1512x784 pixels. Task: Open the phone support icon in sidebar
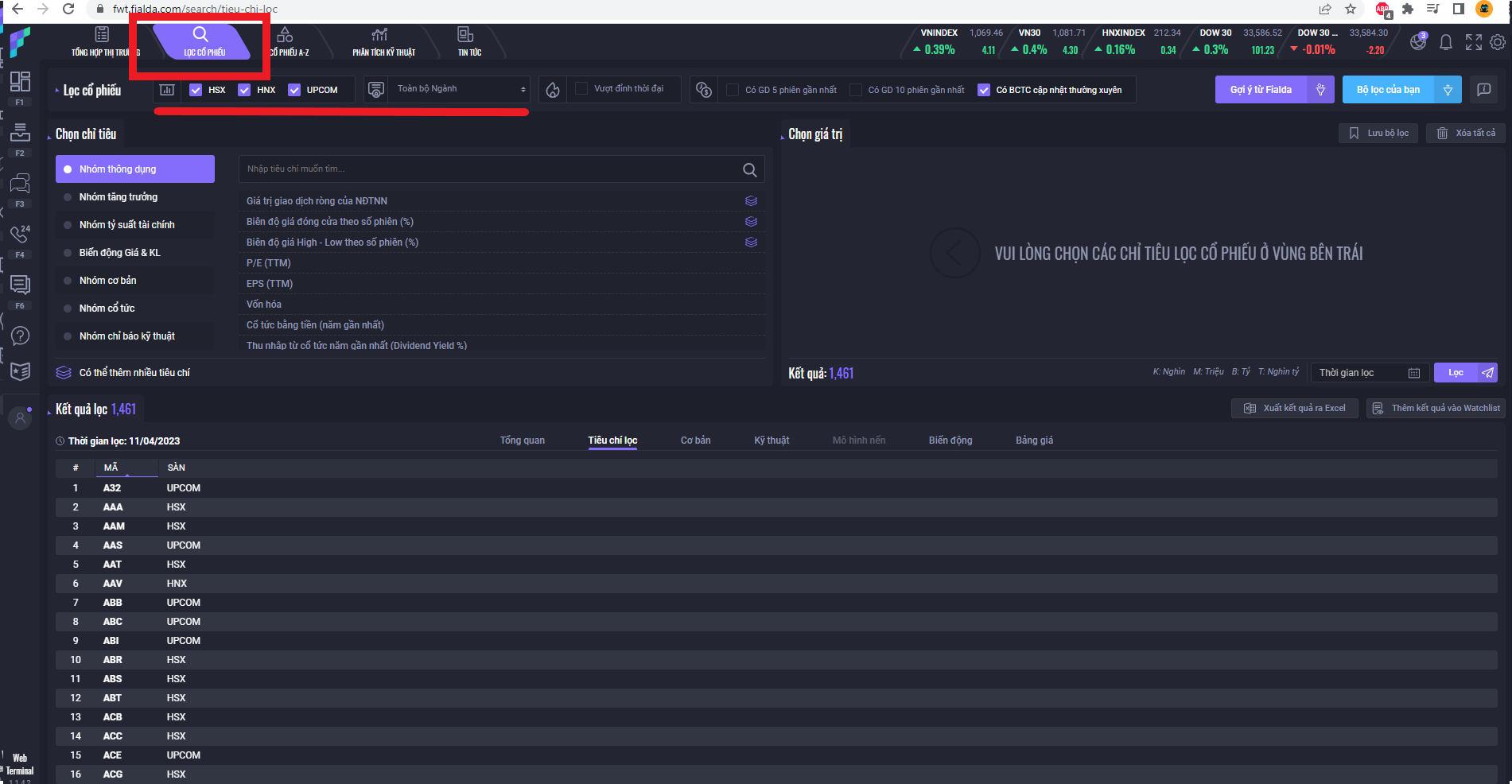coord(20,234)
